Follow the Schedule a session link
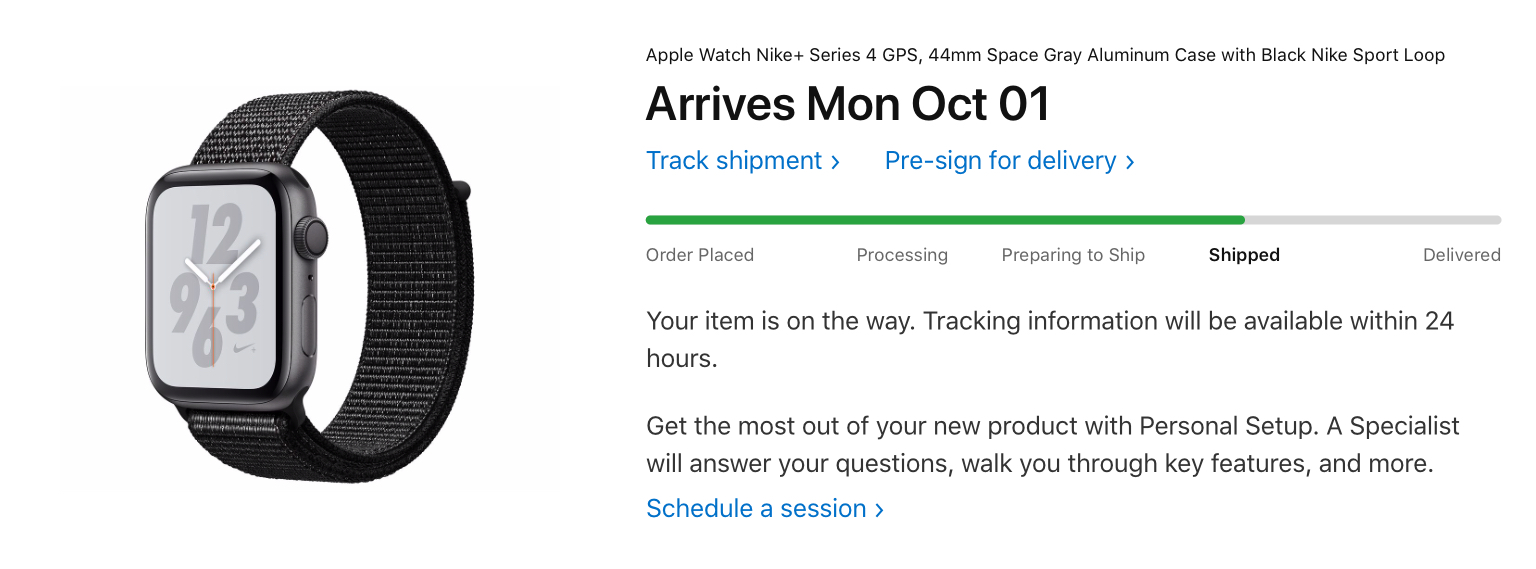The width and height of the screenshot is (1536, 569). pos(756,509)
